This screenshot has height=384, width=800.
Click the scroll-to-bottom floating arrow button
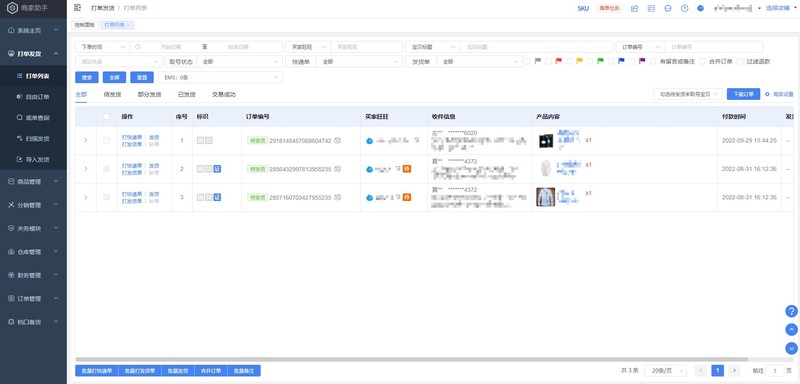pyautogui.click(x=791, y=348)
